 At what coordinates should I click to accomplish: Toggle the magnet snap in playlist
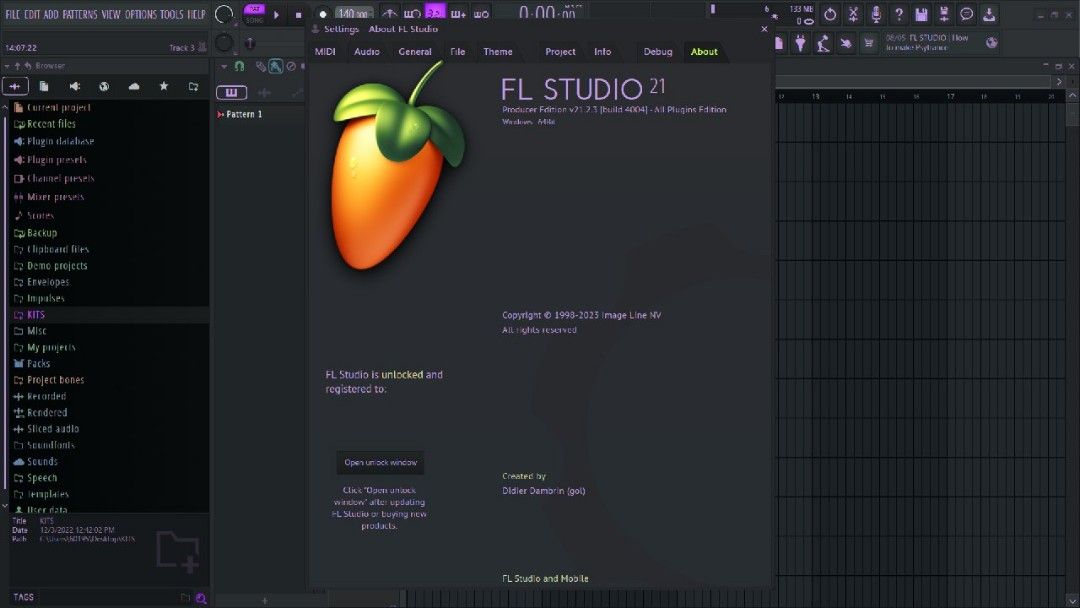point(239,67)
